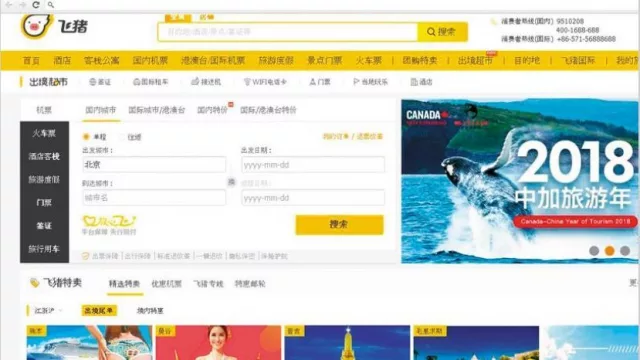Open 港澳台/国际机票 in the navigation bar
The image size is (640, 360).
213,61
